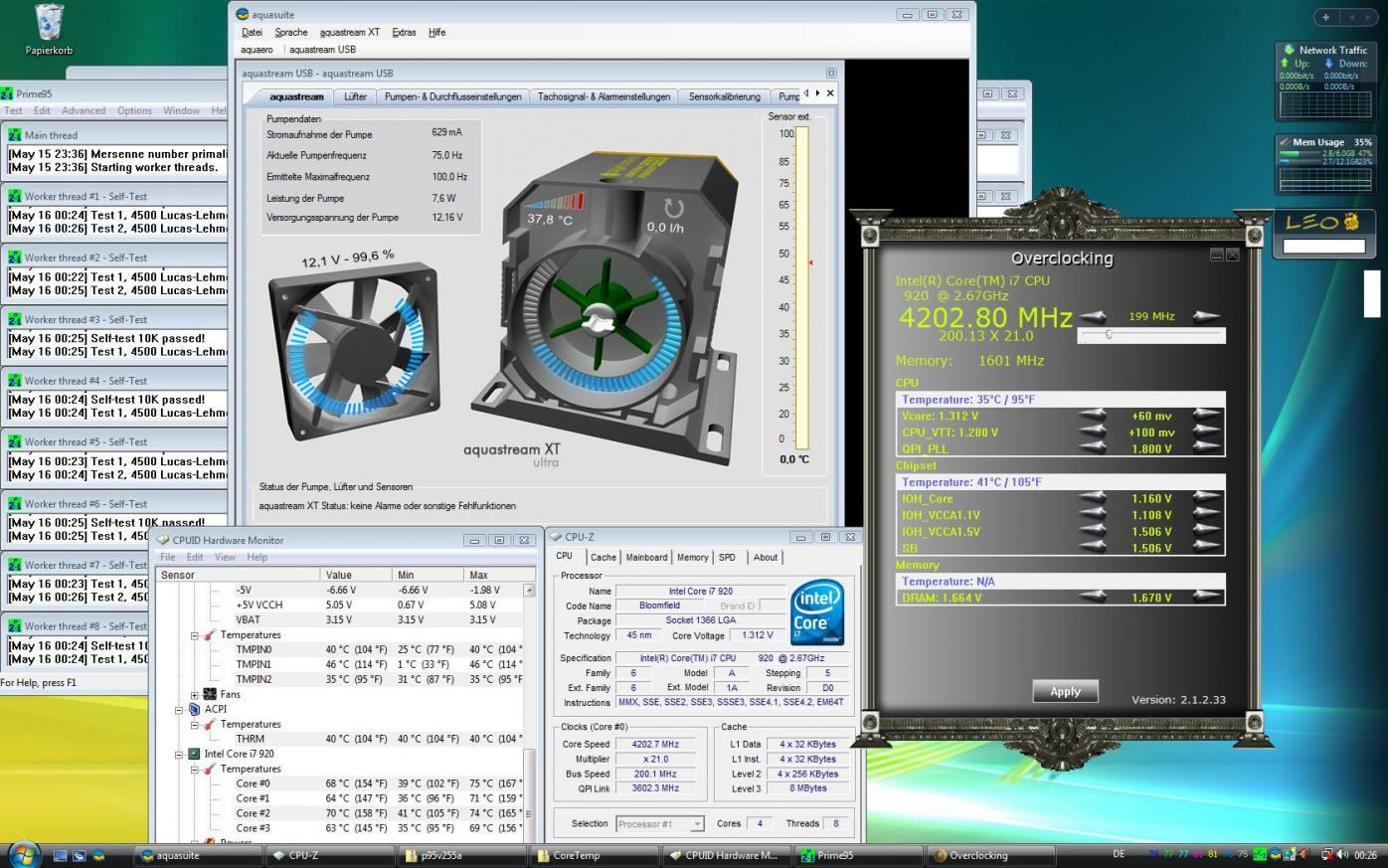The height and width of the screenshot is (868, 1388).
Task: Open the p95v255a folder taskbar button
Action: [460, 855]
